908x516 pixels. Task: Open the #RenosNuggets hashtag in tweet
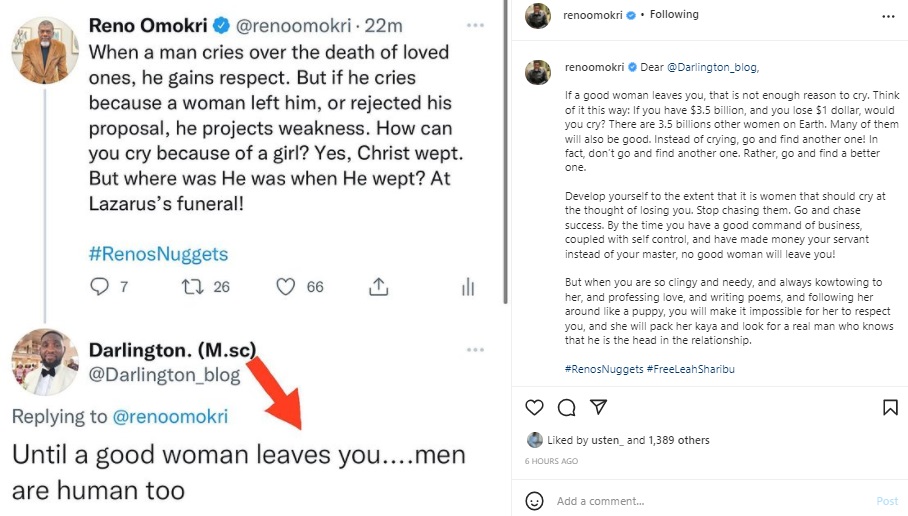point(158,253)
